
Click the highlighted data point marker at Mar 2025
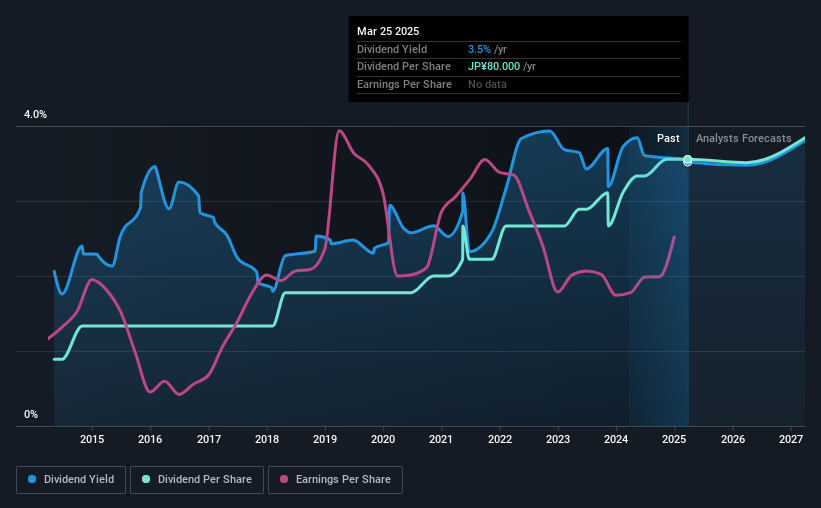(x=687, y=160)
